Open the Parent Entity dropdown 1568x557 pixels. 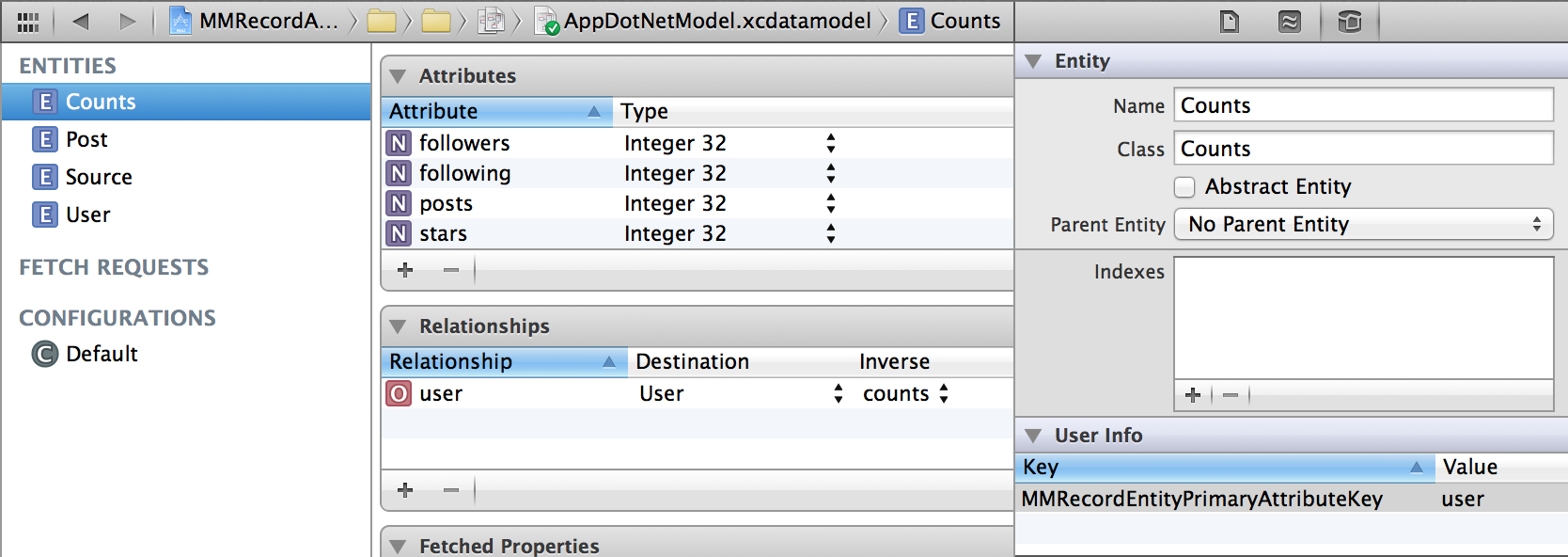click(1363, 224)
